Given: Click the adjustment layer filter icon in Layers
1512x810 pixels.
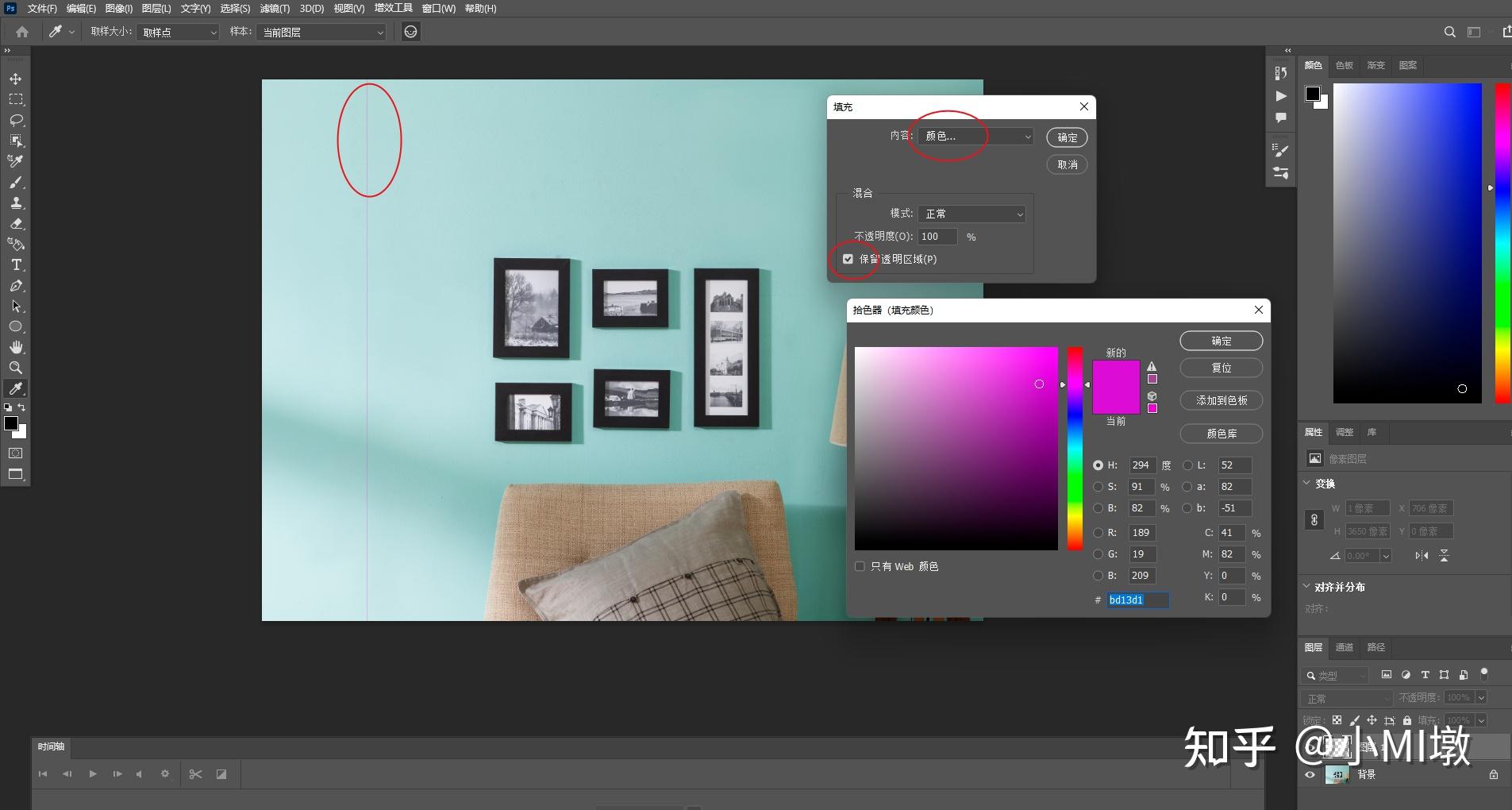Looking at the screenshot, I should (1406, 675).
